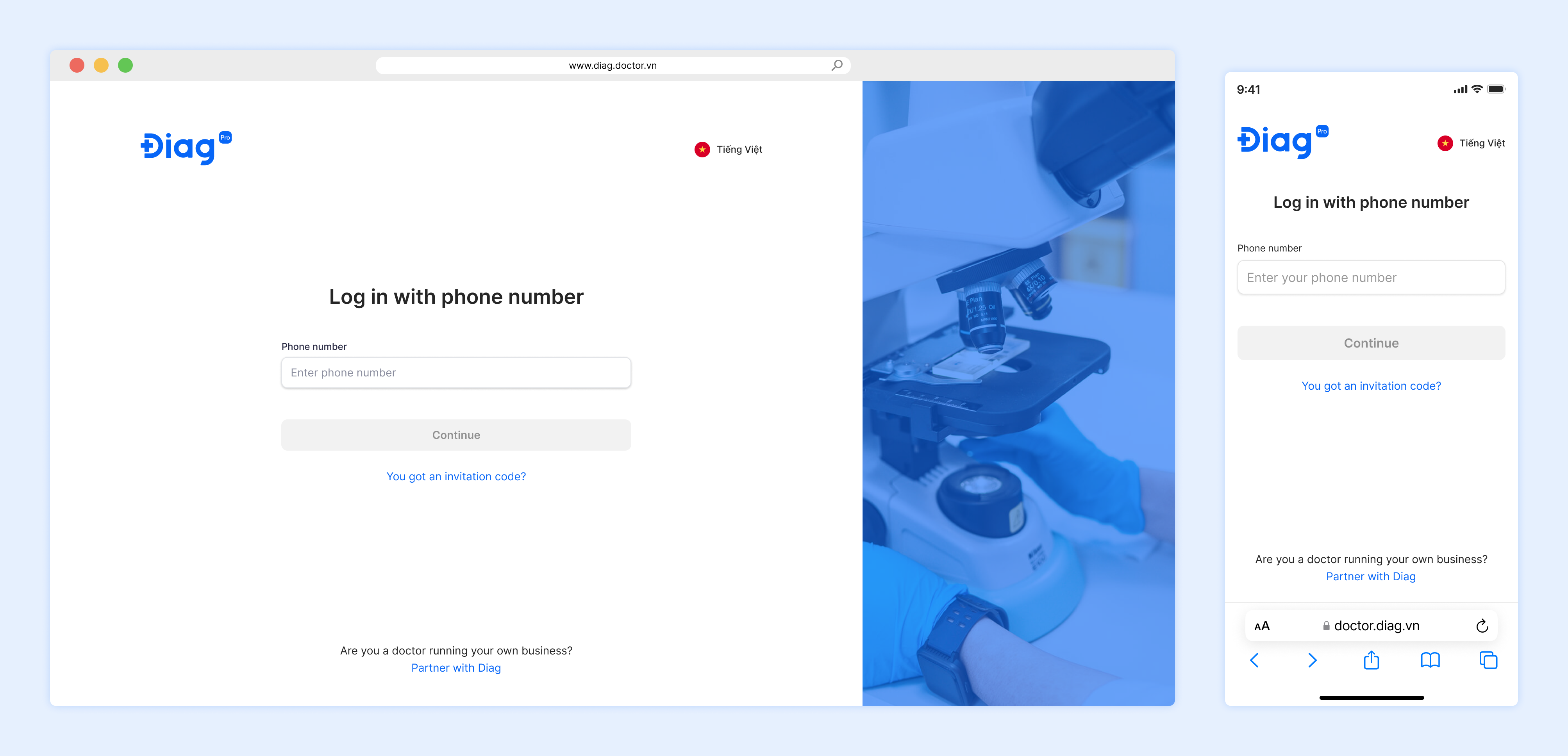Reload the page using the refresh icon

1482,625
